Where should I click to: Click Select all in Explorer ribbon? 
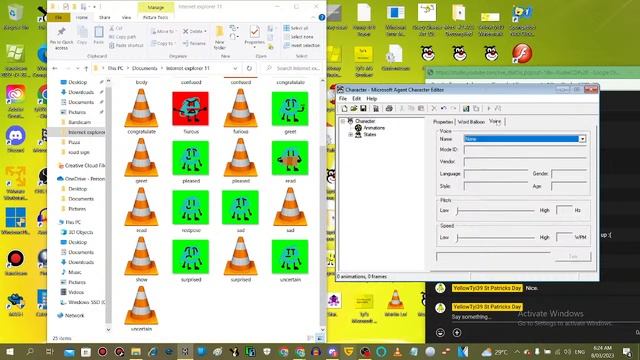[x=296, y=28]
